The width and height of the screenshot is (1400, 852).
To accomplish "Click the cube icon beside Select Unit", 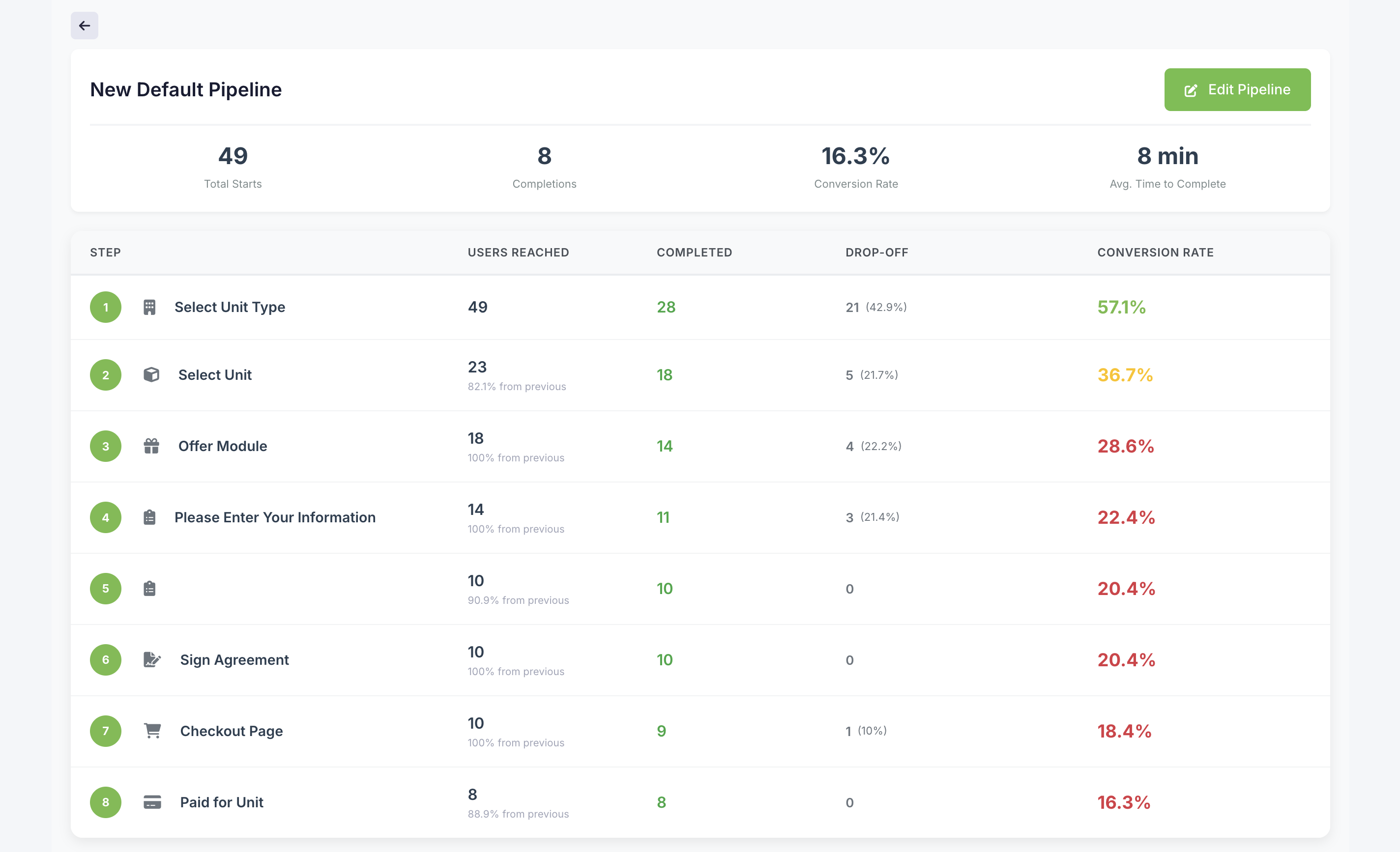I will pyautogui.click(x=151, y=375).
